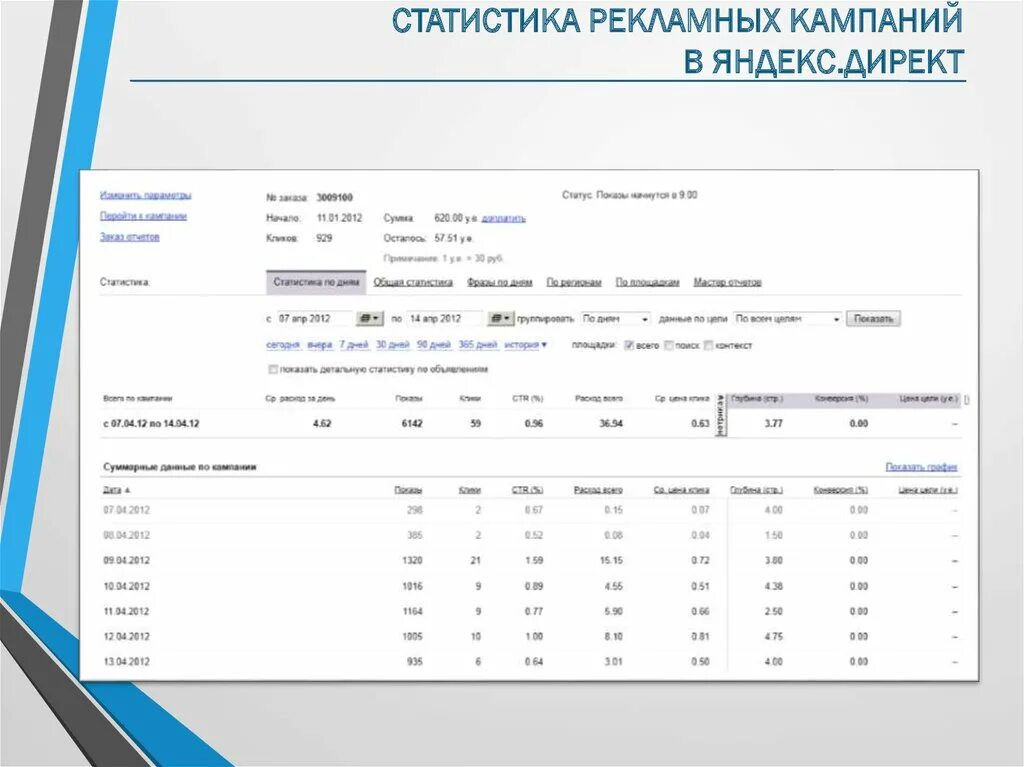Click the date cell '12.04.2012'
Screen dimensions: 1024x767
(x=126, y=636)
